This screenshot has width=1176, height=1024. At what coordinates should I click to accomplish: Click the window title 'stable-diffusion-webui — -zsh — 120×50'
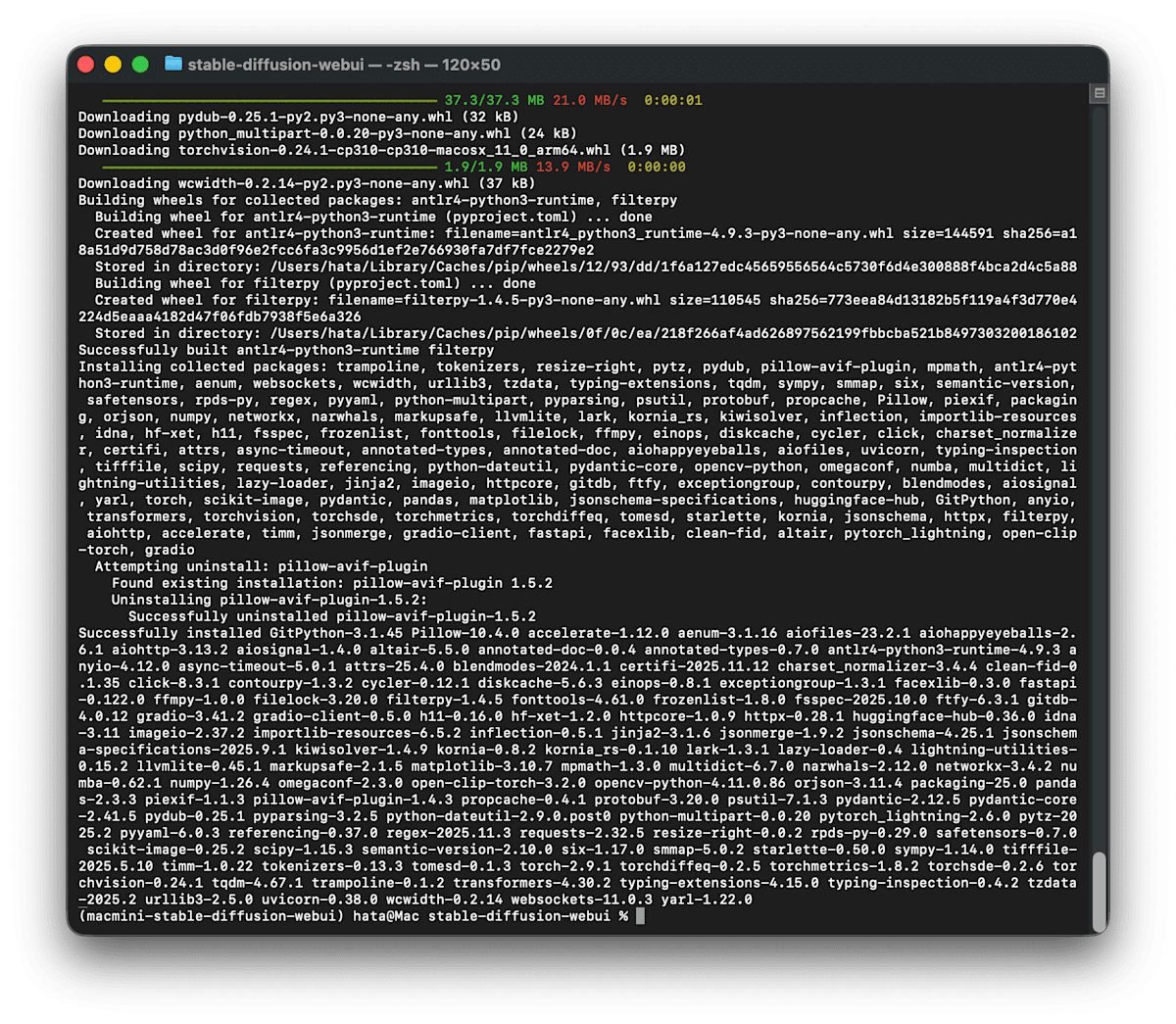[344, 65]
